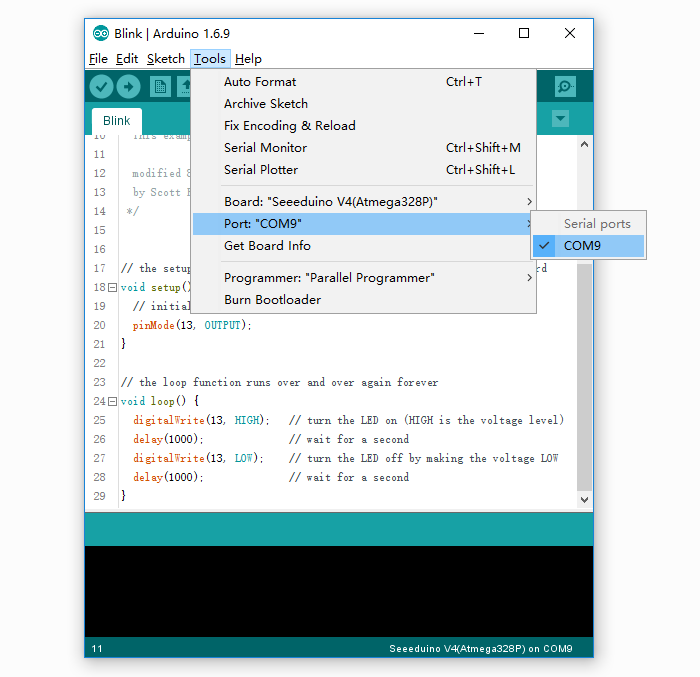Click the pinMode(13, OUTPUT) code line
Screen dimensions: 700x677
coord(192,325)
